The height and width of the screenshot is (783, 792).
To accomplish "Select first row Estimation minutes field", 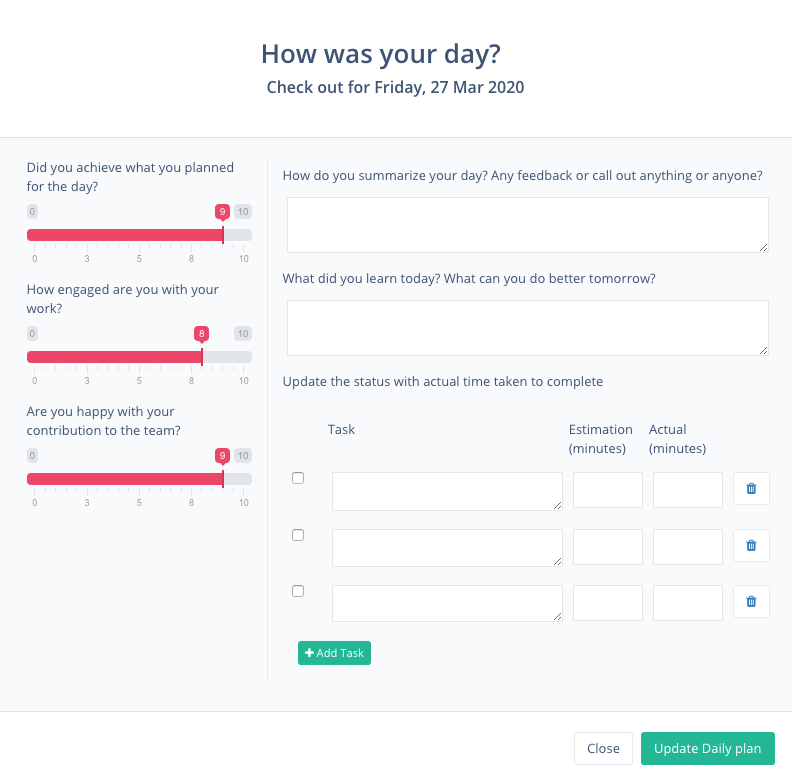I will [x=607, y=490].
